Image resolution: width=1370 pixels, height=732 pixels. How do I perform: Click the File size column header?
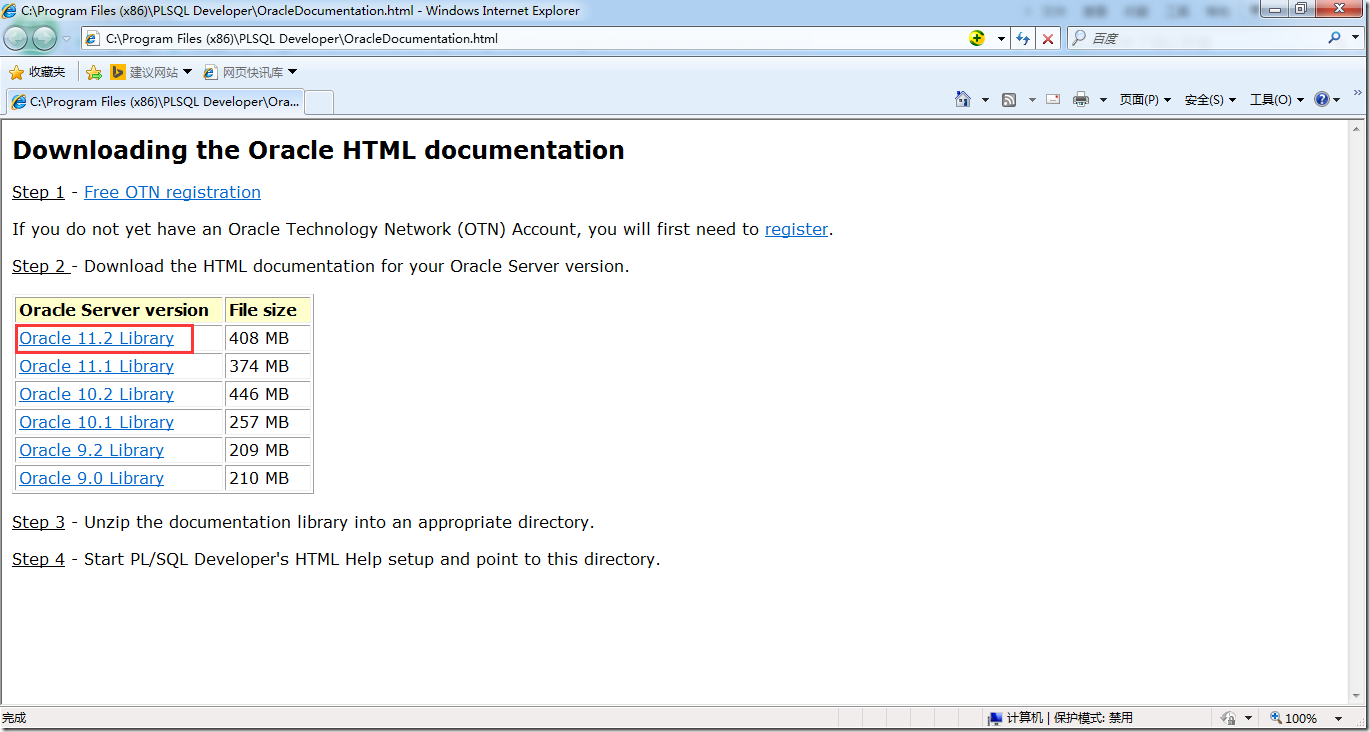tap(267, 310)
